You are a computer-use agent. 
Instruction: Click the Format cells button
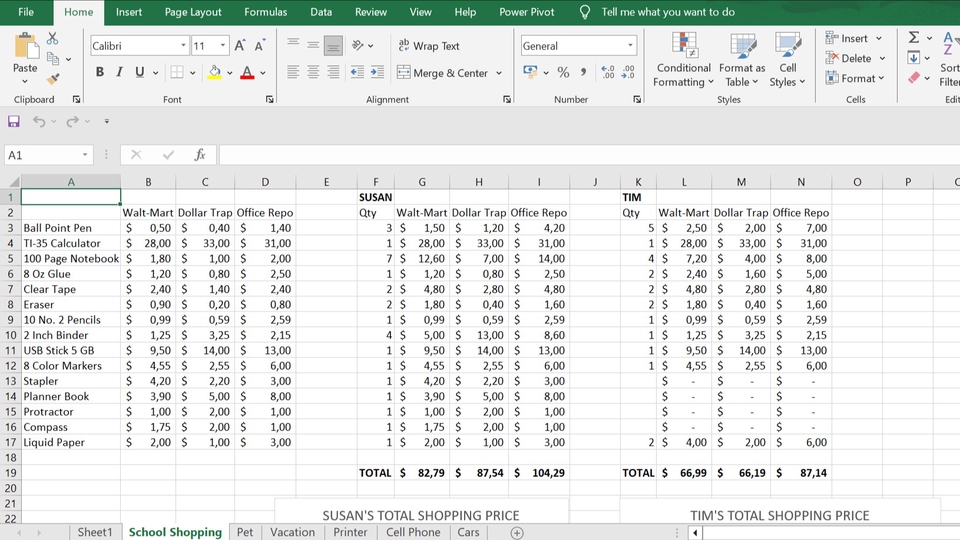pos(855,78)
